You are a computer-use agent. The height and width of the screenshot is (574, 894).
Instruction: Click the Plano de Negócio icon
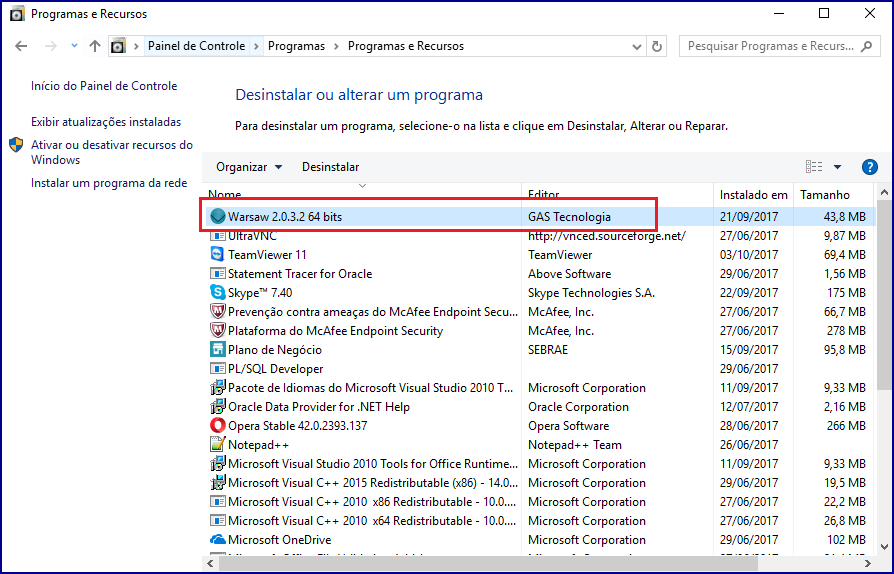(218, 349)
